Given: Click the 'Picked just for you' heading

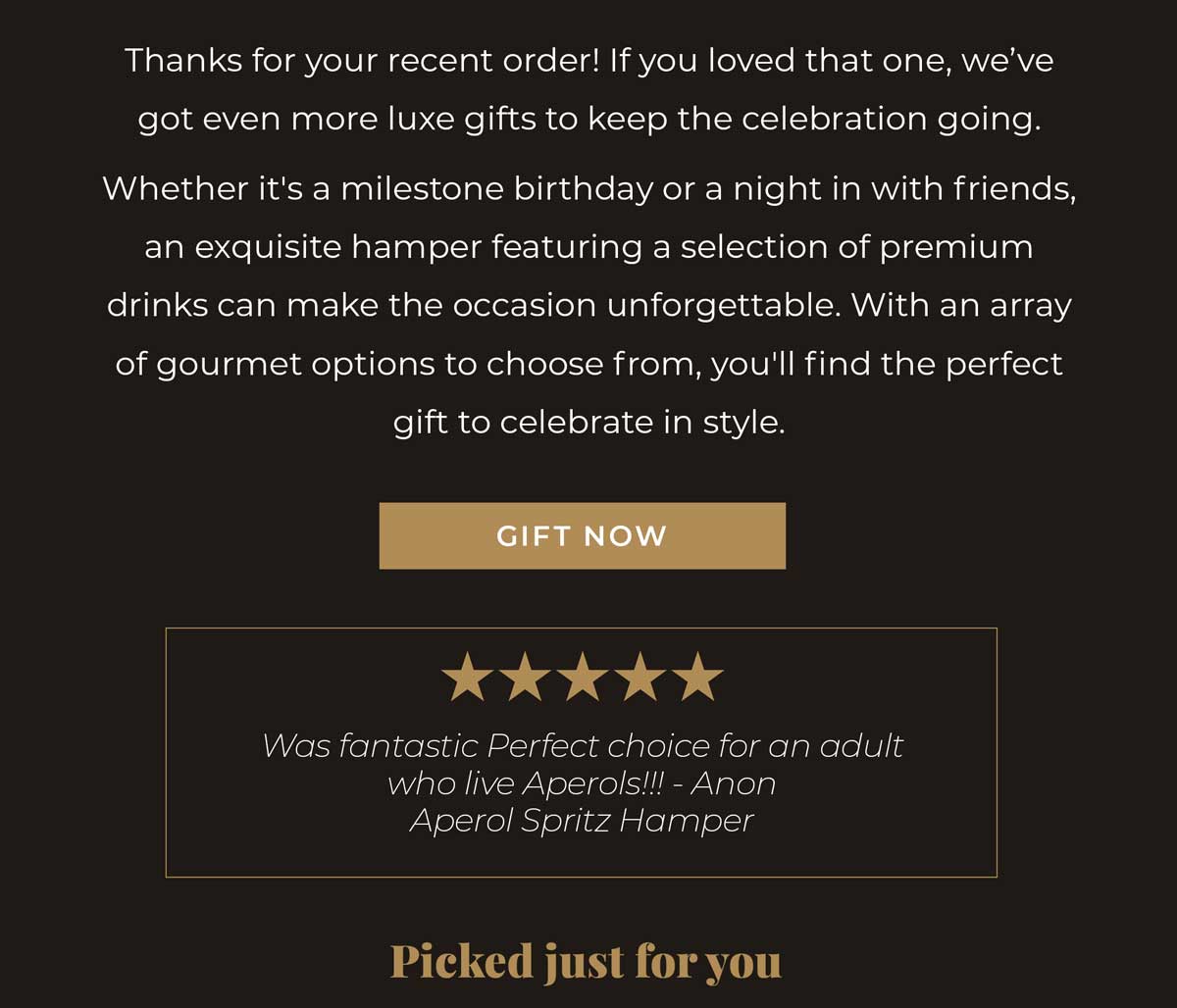Looking at the screenshot, I should (x=586, y=962).
